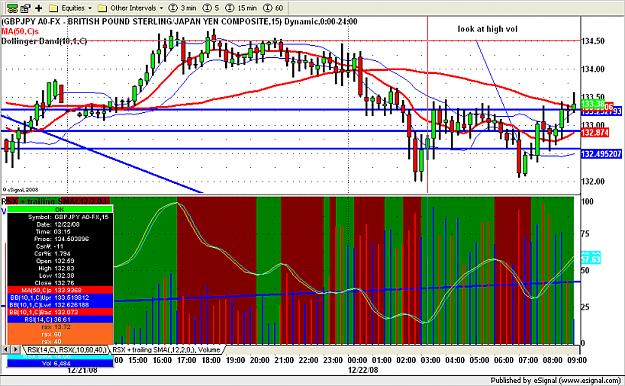Click the Symbol GBPJPY A0-FX,15 row
This screenshot has width=625, height=386.
click(x=60, y=217)
